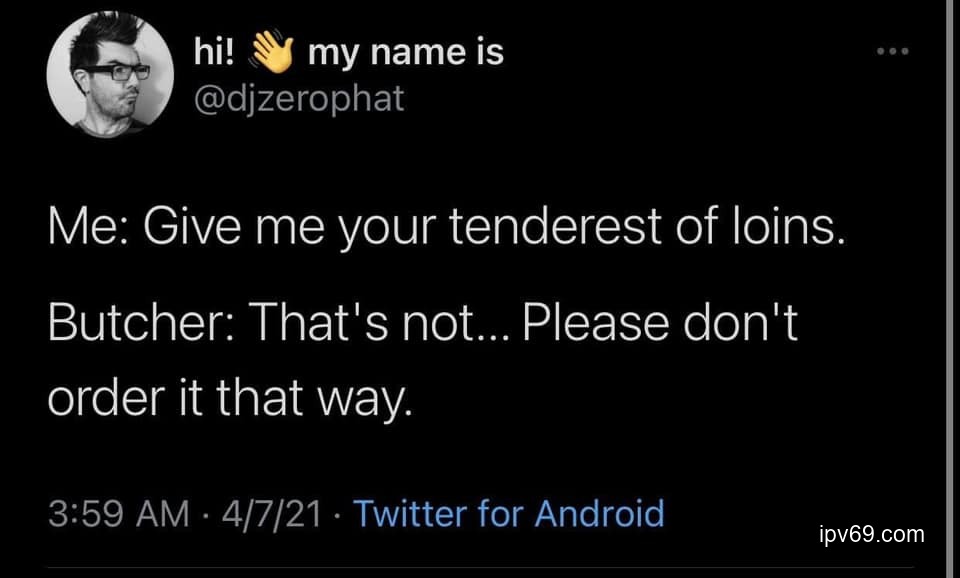
Task: Open the @djzerophat handle
Action: pyautogui.click(x=298, y=99)
